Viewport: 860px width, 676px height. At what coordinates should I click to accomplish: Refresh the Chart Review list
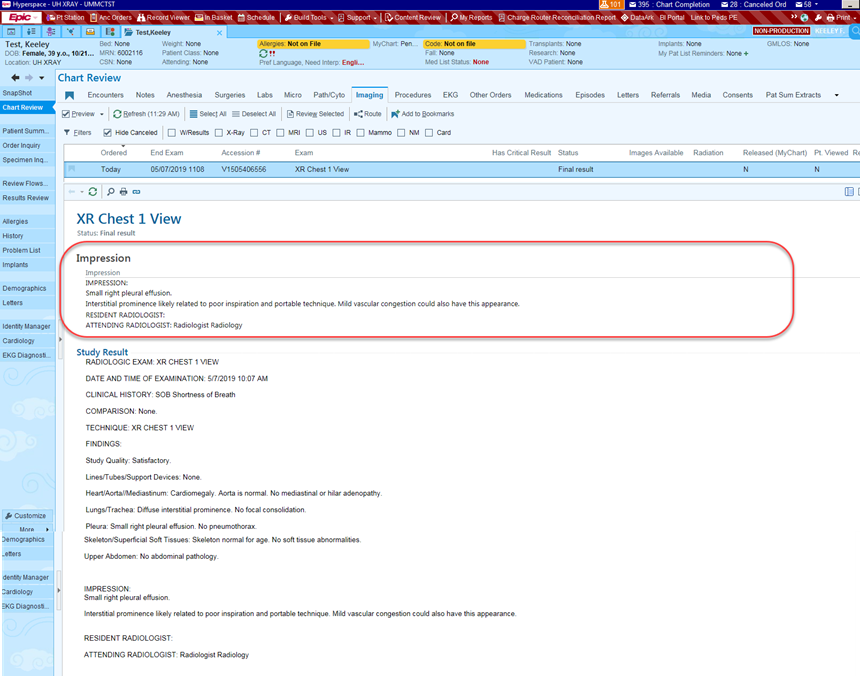[x=146, y=114]
